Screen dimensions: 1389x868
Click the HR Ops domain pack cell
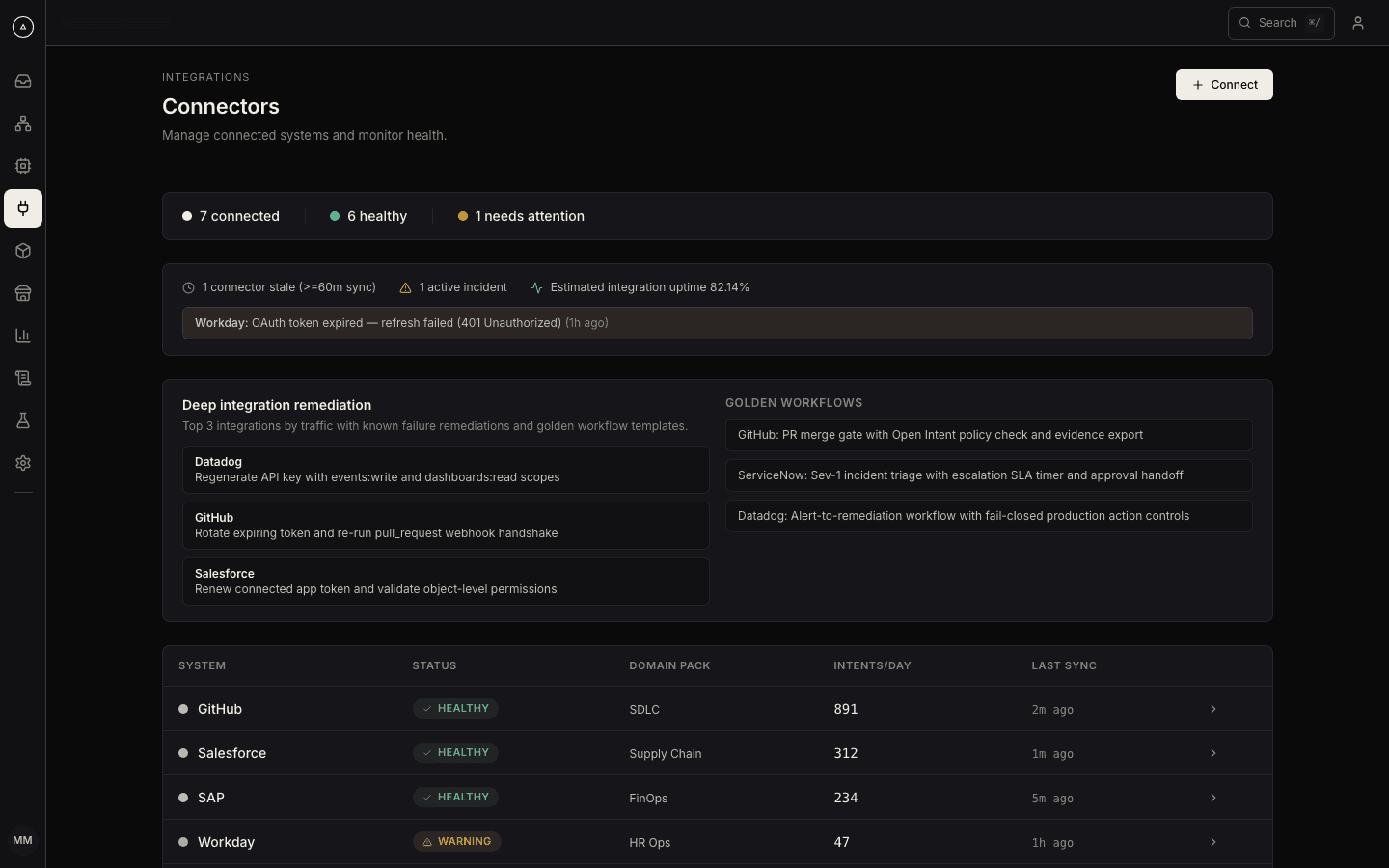(650, 843)
